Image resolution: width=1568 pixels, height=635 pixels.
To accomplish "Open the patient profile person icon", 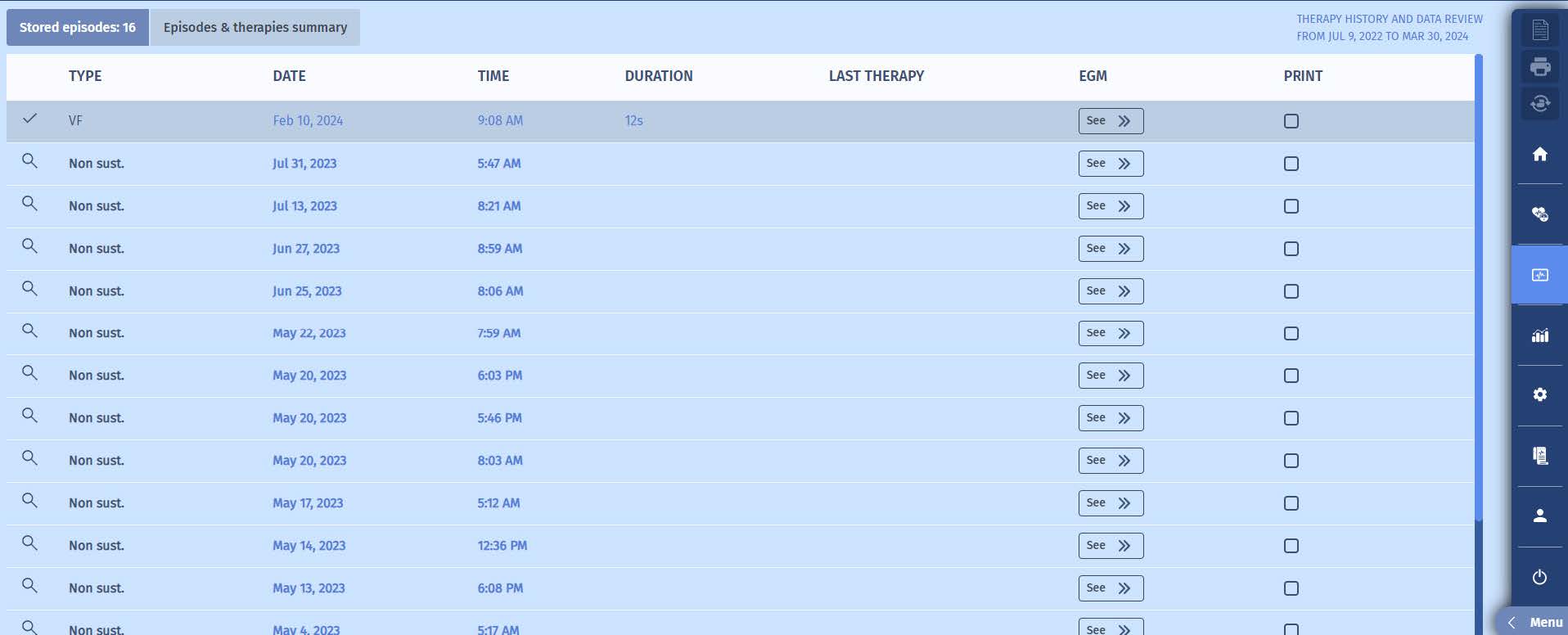I will coord(1539,516).
